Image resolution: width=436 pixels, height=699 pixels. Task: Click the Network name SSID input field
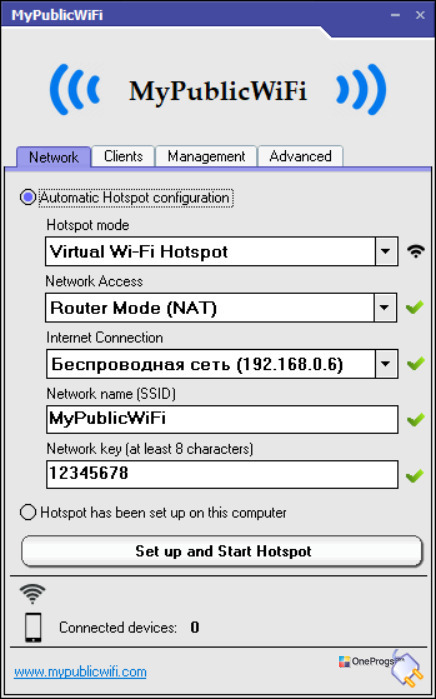pyautogui.click(x=222, y=419)
